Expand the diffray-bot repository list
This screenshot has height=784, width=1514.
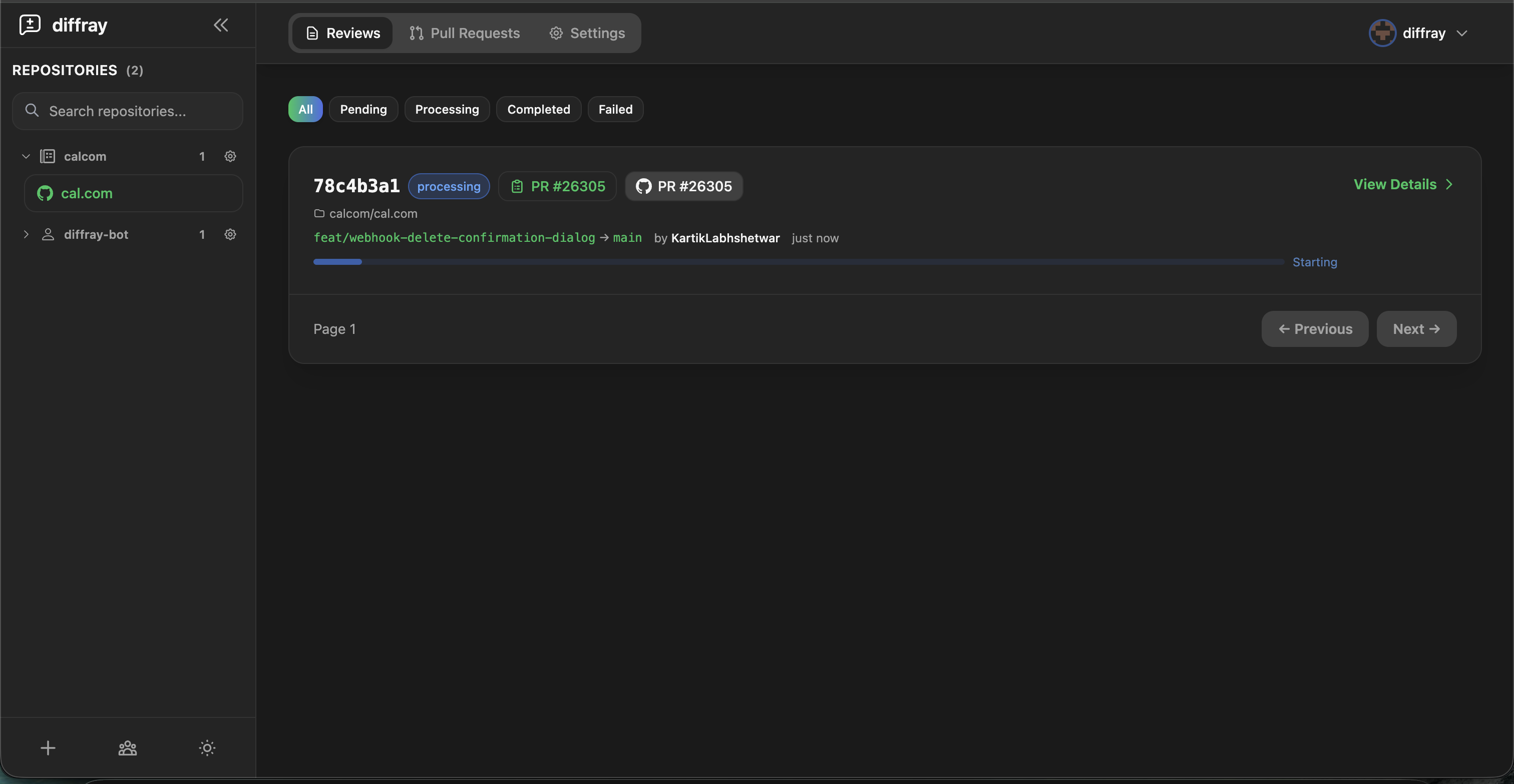[x=26, y=234]
